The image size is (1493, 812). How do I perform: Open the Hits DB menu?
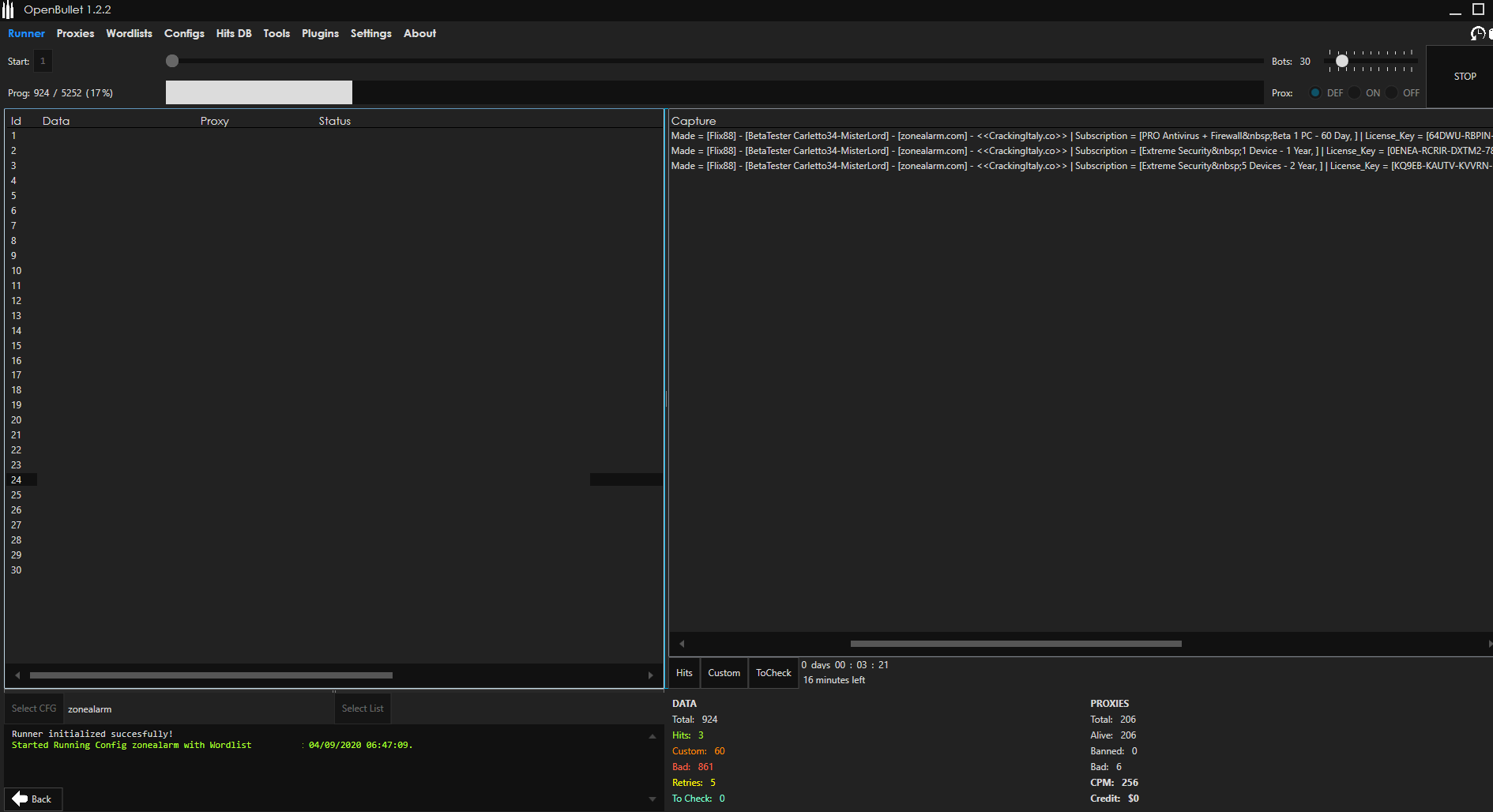[x=234, y=33]
